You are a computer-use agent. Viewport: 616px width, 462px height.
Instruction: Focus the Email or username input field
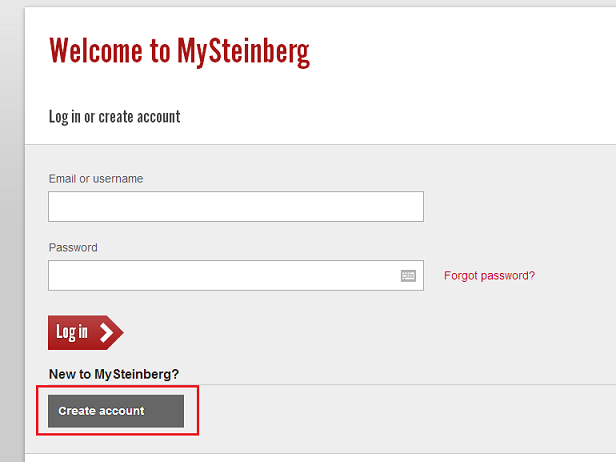(235, 207)
